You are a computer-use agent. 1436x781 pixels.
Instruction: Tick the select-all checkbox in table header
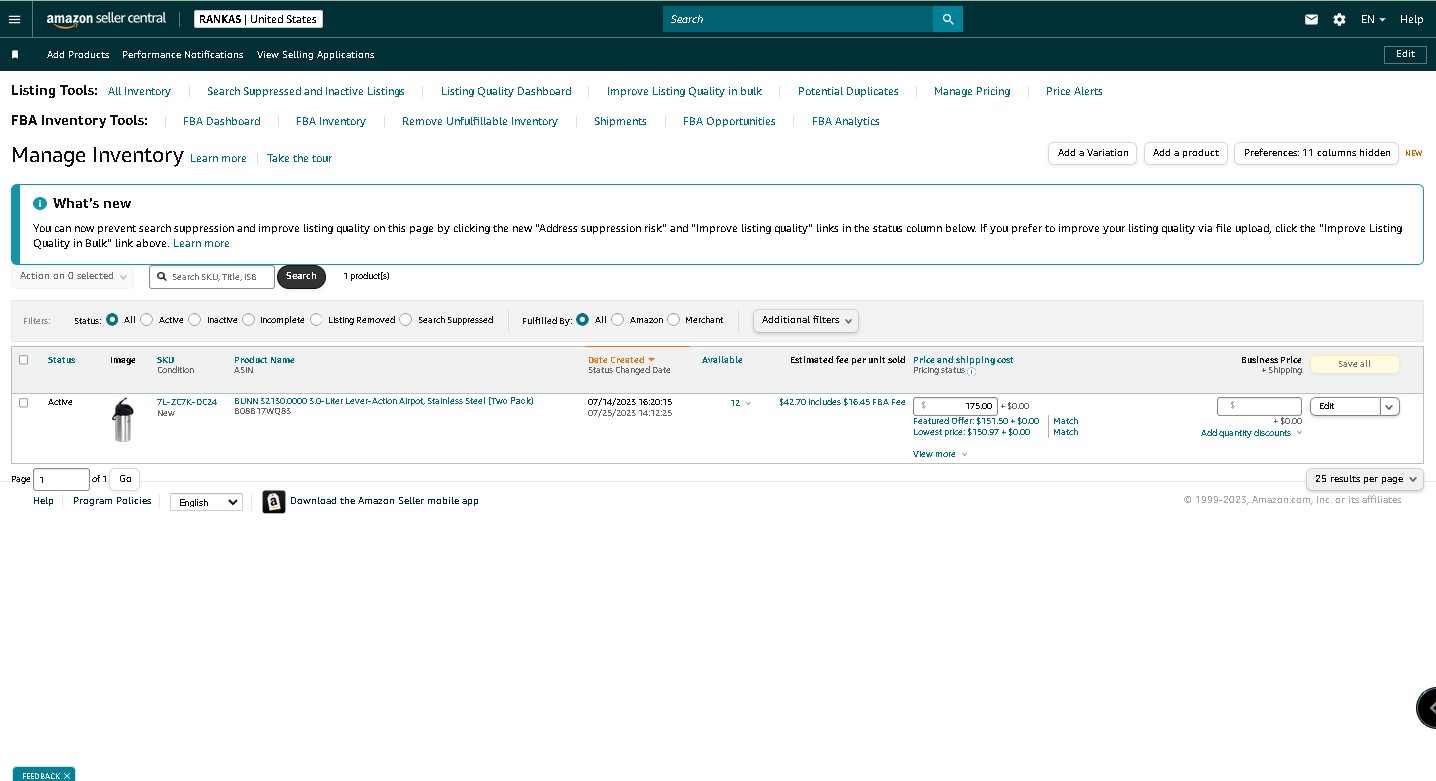tap(24, 360)
